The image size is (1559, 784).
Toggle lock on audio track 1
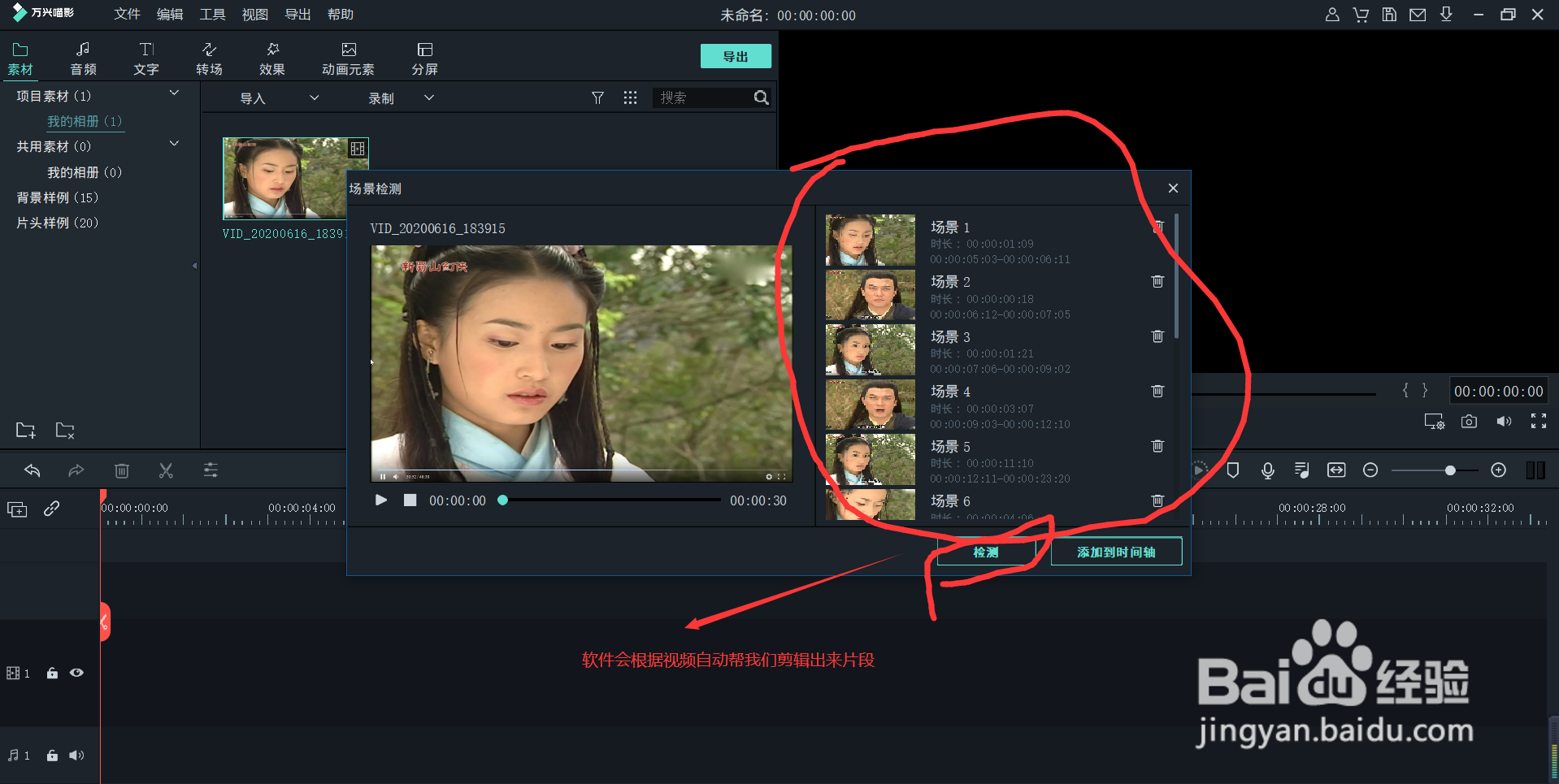point(52,756)
